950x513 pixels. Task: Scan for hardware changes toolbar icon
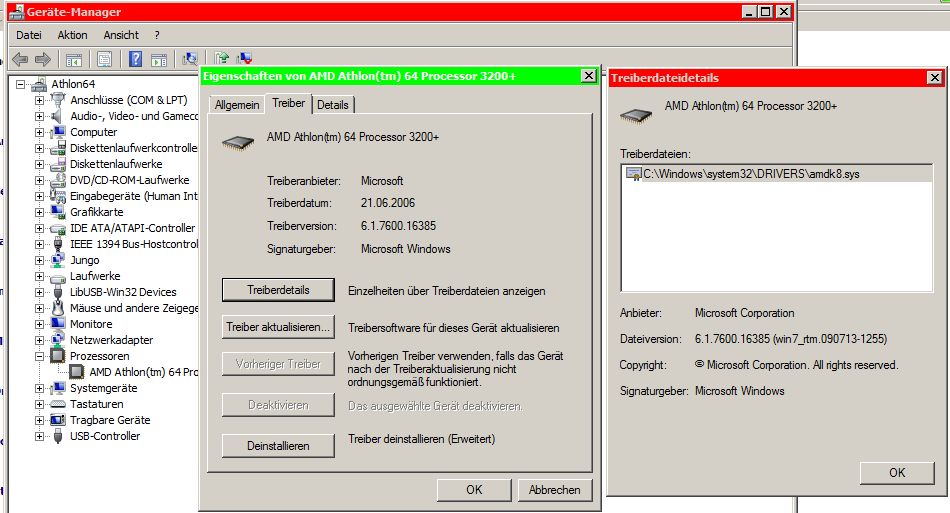coord(190,59)
